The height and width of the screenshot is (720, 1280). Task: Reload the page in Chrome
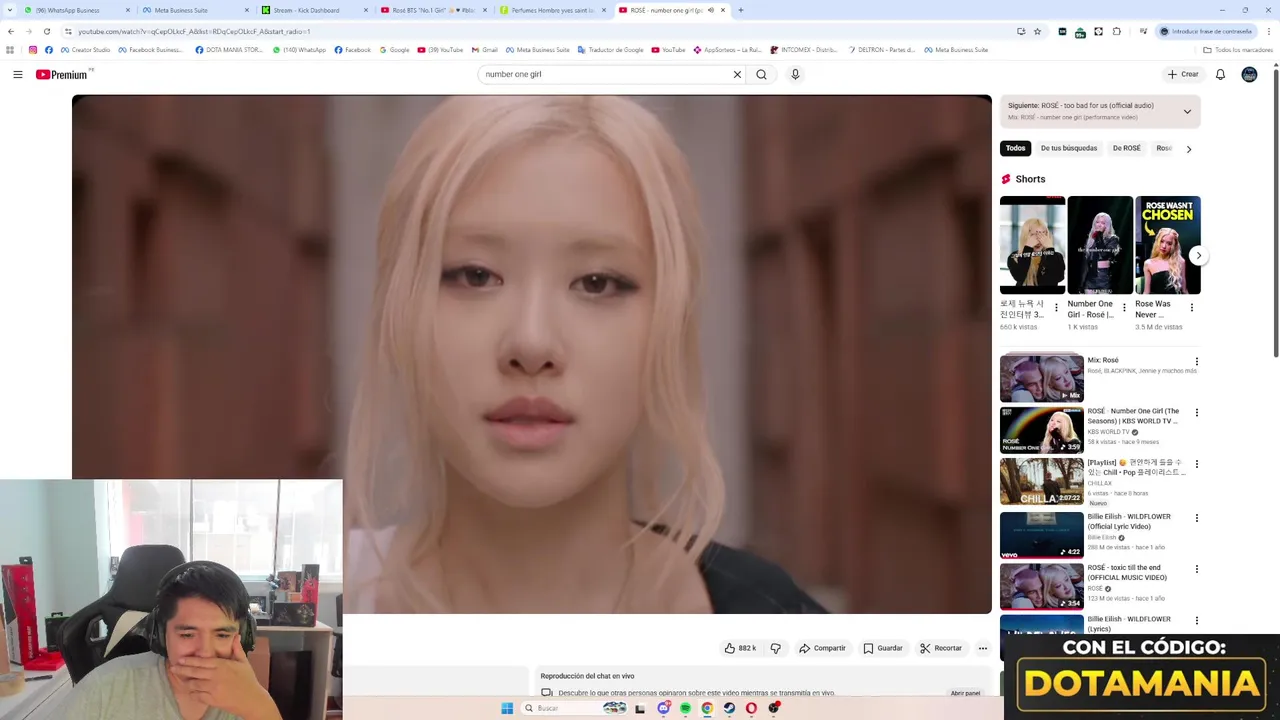tap(47, 31)
